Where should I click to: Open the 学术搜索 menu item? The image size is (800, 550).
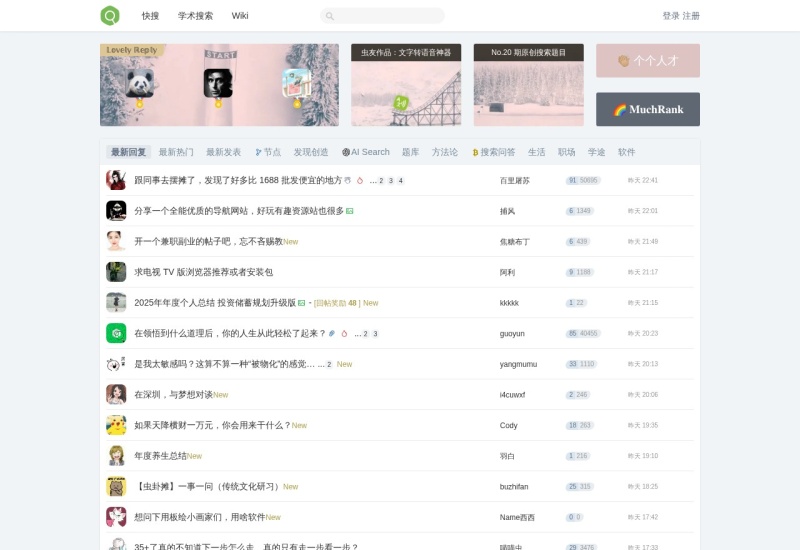195,16
